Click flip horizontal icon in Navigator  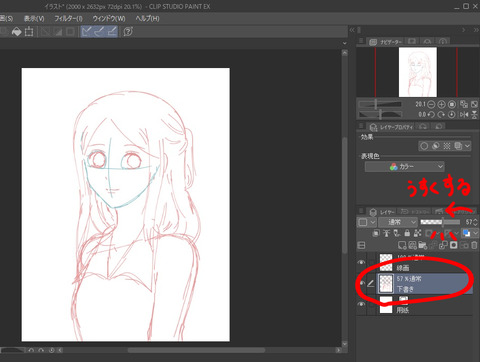pyautogui.click(x=464, y=115)
